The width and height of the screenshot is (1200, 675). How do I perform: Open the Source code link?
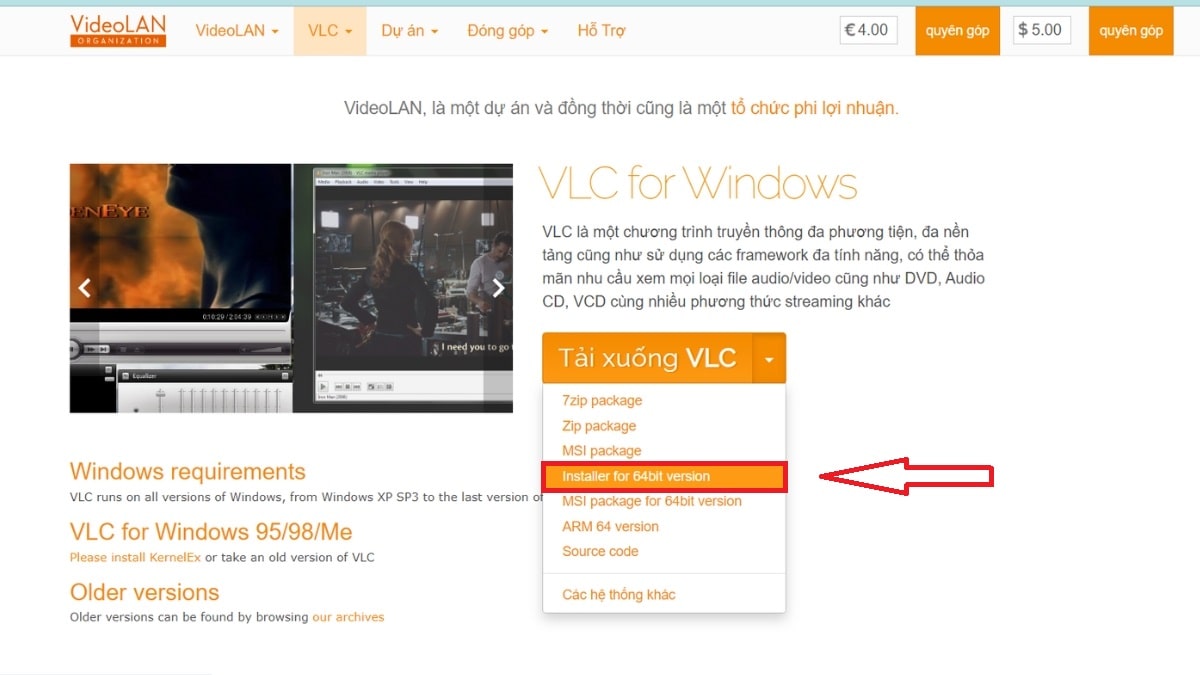(600, 551)
